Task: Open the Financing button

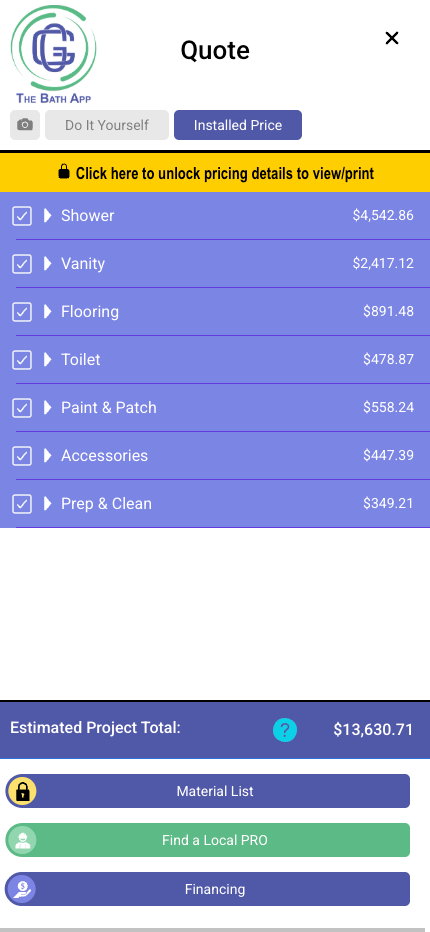Action: click(x=208, y=889)
